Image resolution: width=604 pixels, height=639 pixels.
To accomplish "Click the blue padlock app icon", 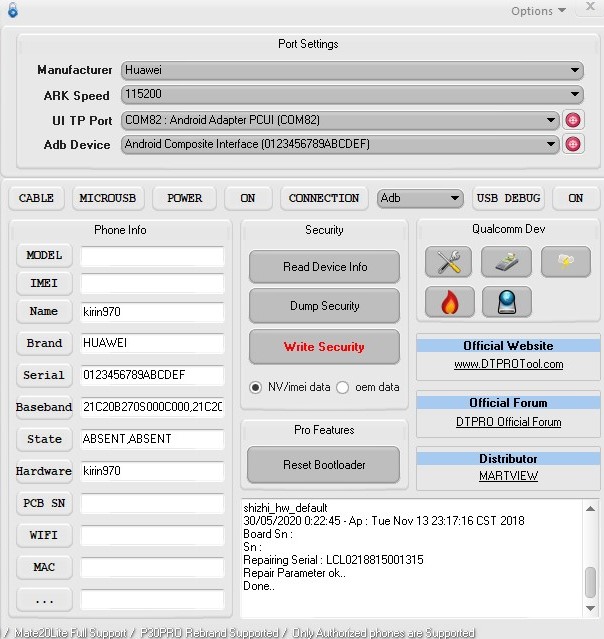I will [13, 10].
